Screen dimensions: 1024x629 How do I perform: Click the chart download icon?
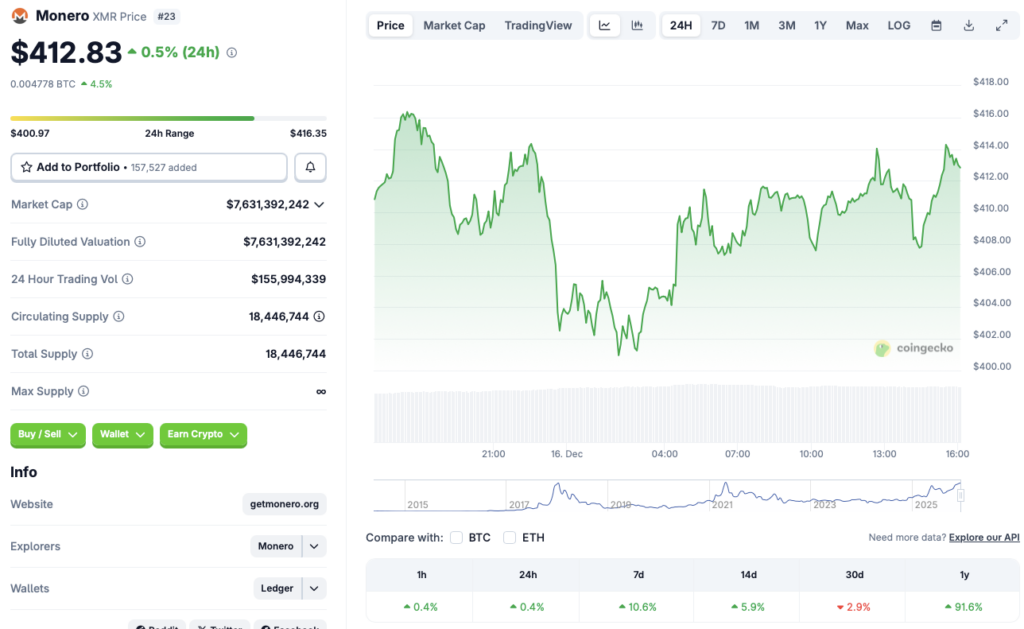point(968,24)
